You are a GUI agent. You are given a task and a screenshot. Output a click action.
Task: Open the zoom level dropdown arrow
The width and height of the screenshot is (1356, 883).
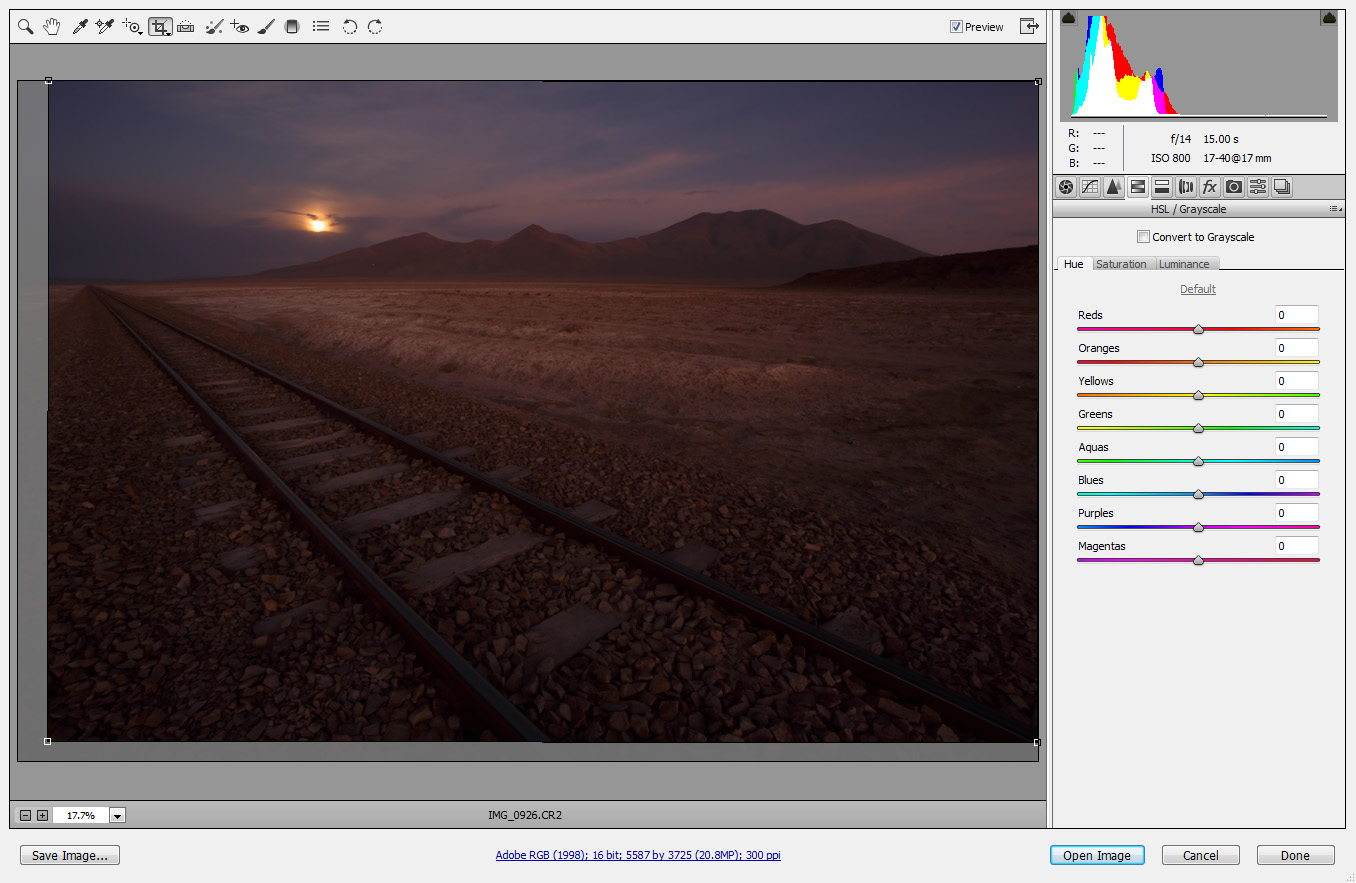point(117,816)
